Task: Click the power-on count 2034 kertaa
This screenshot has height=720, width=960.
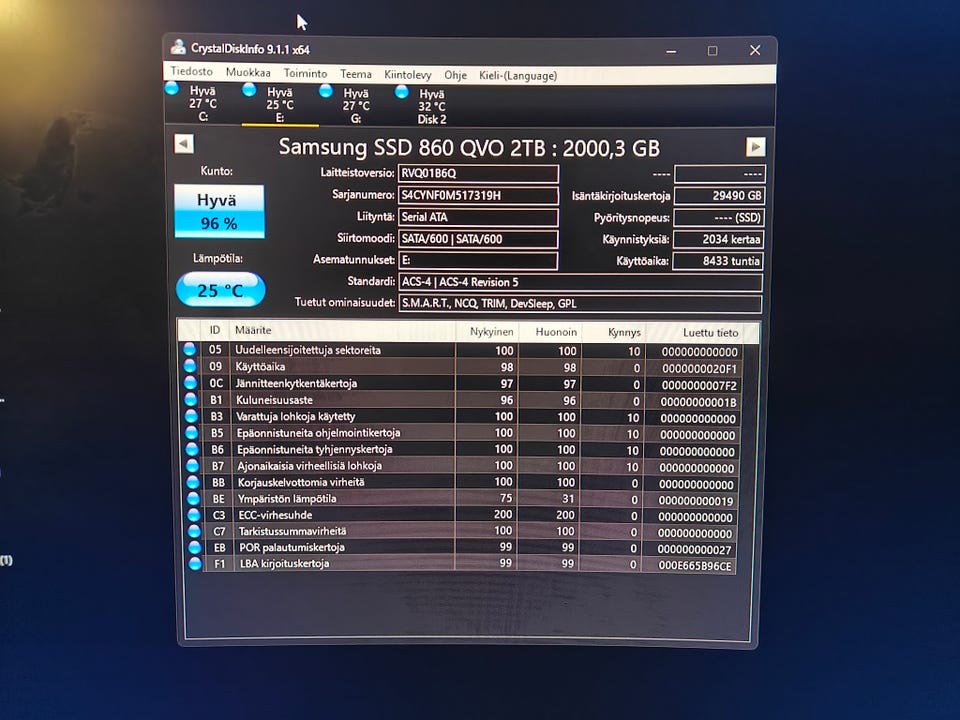Action: (x=719, y=239)
